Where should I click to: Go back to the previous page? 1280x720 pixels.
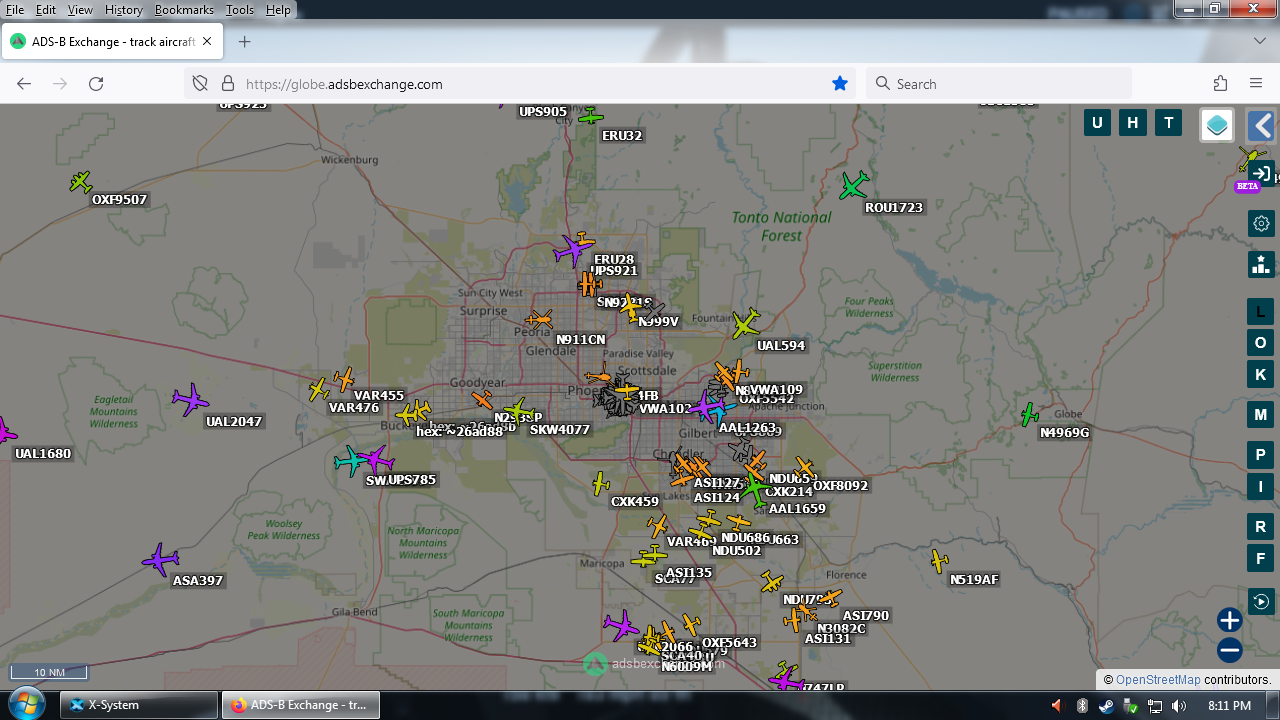pos(24,84)
